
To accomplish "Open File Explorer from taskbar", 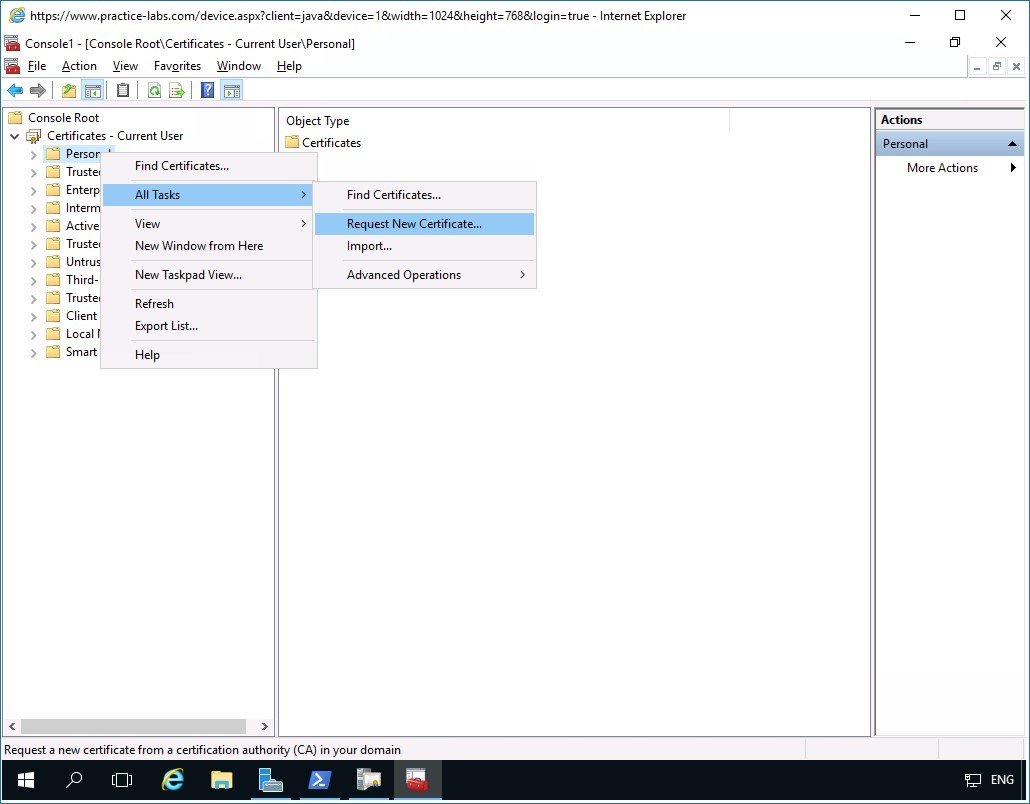I will [221, 780].
